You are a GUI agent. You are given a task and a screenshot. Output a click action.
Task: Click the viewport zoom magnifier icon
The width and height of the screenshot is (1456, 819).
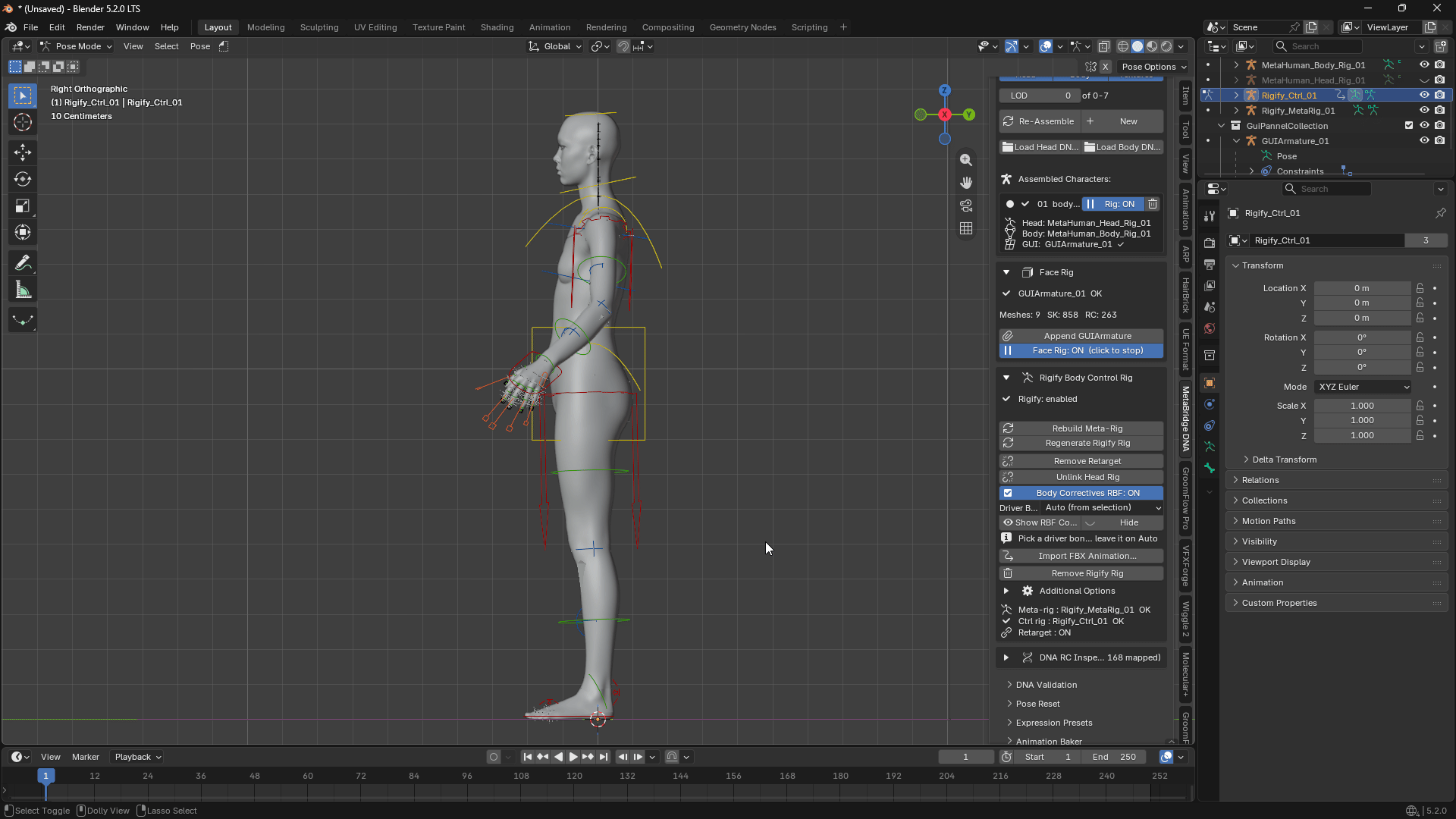[x=966, y=160]
